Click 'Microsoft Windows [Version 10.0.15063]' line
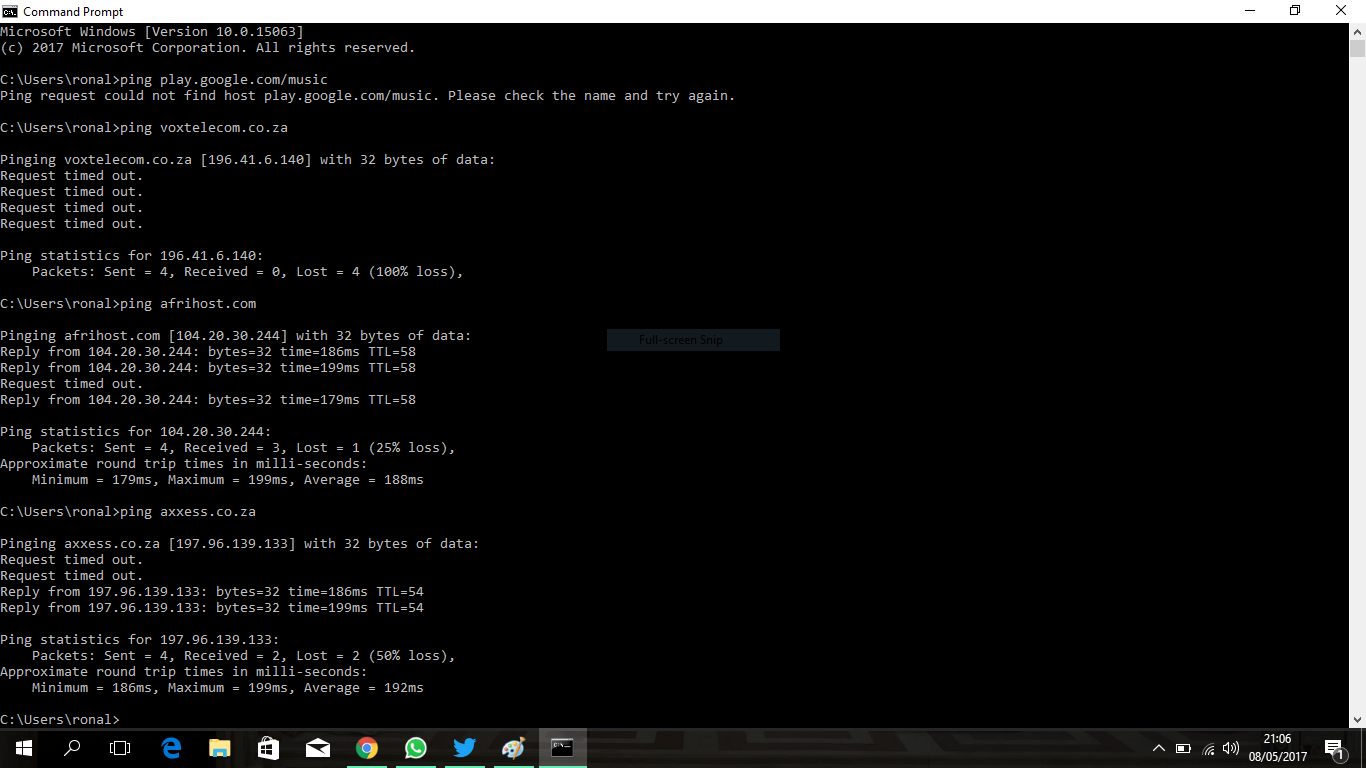 [152, 31]
